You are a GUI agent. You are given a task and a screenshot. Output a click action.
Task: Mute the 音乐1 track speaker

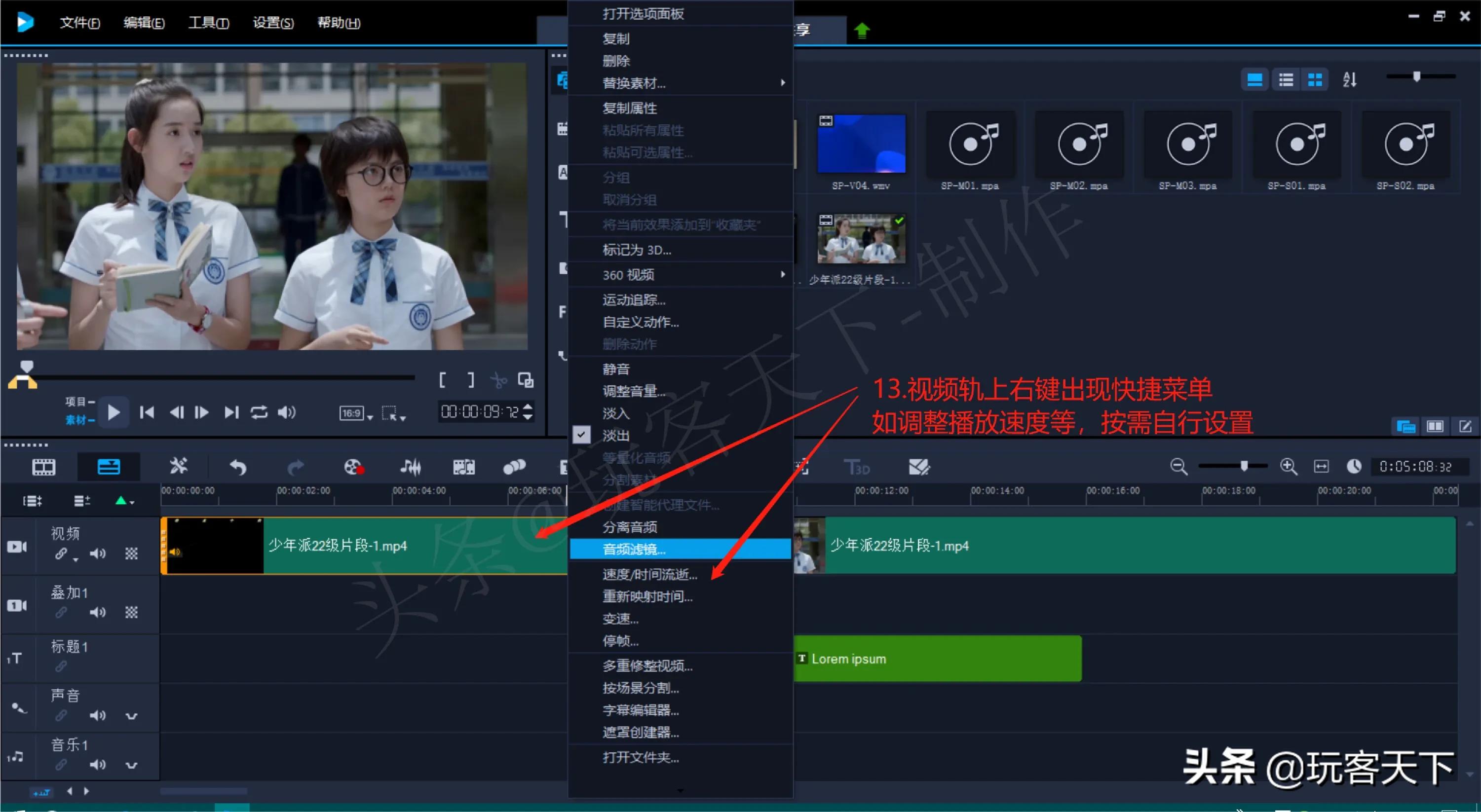(98, 764)
